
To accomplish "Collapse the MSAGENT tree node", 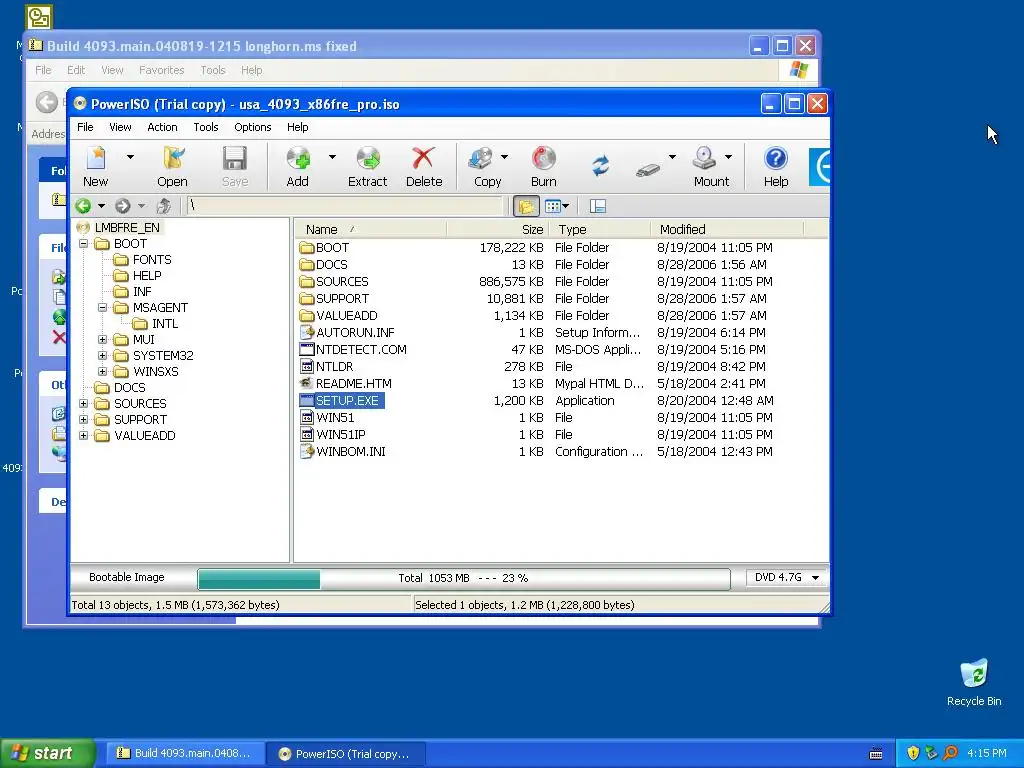I will (103, 308).
